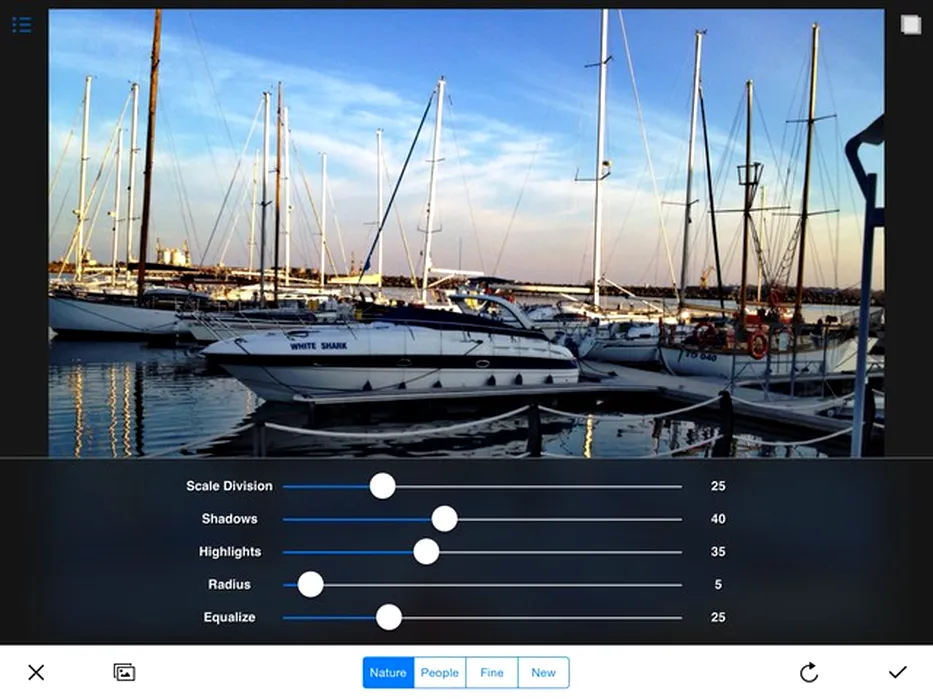Switch to the People preset tab
This screenshot has height=700, width=933.
click(x=439, y=673)
